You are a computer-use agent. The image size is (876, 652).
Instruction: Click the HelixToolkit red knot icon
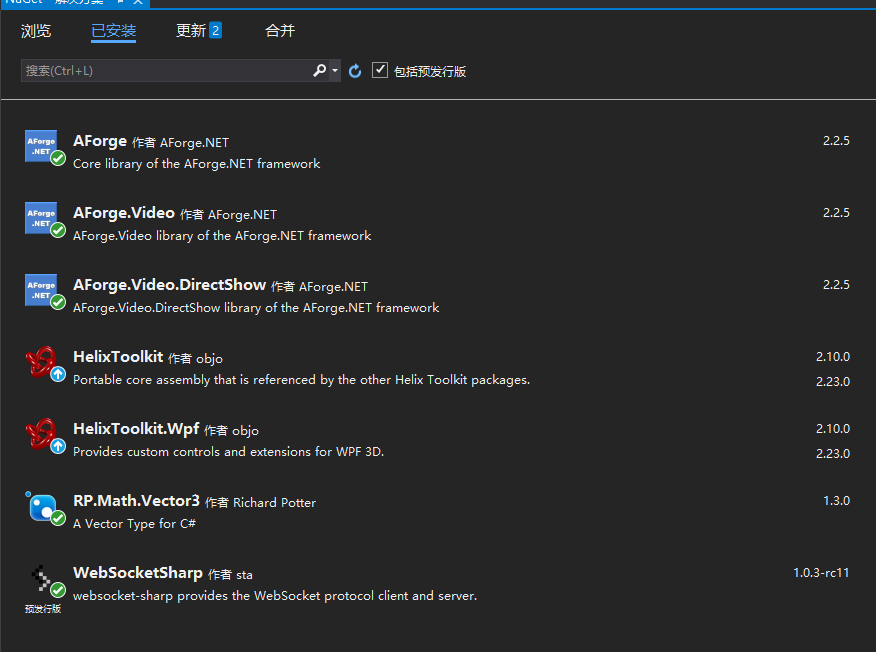pyautogui.click(x=41, y=361)
